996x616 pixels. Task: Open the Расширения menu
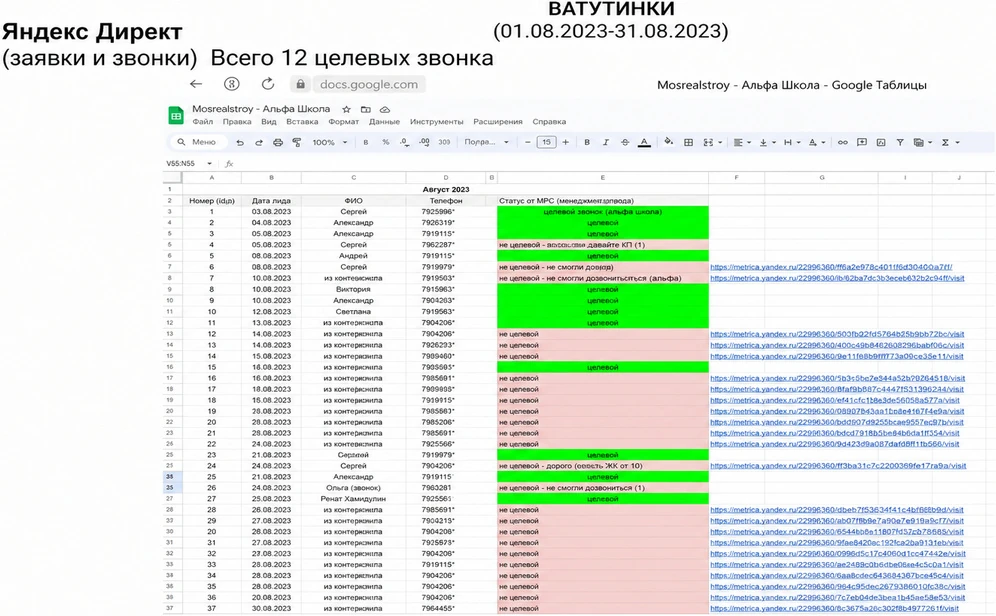coord(498,122)
